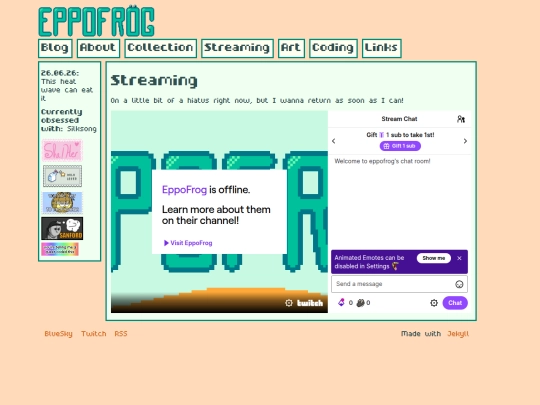Open the Twitch footer link
The image size is (540, 405).
(94, 334)
